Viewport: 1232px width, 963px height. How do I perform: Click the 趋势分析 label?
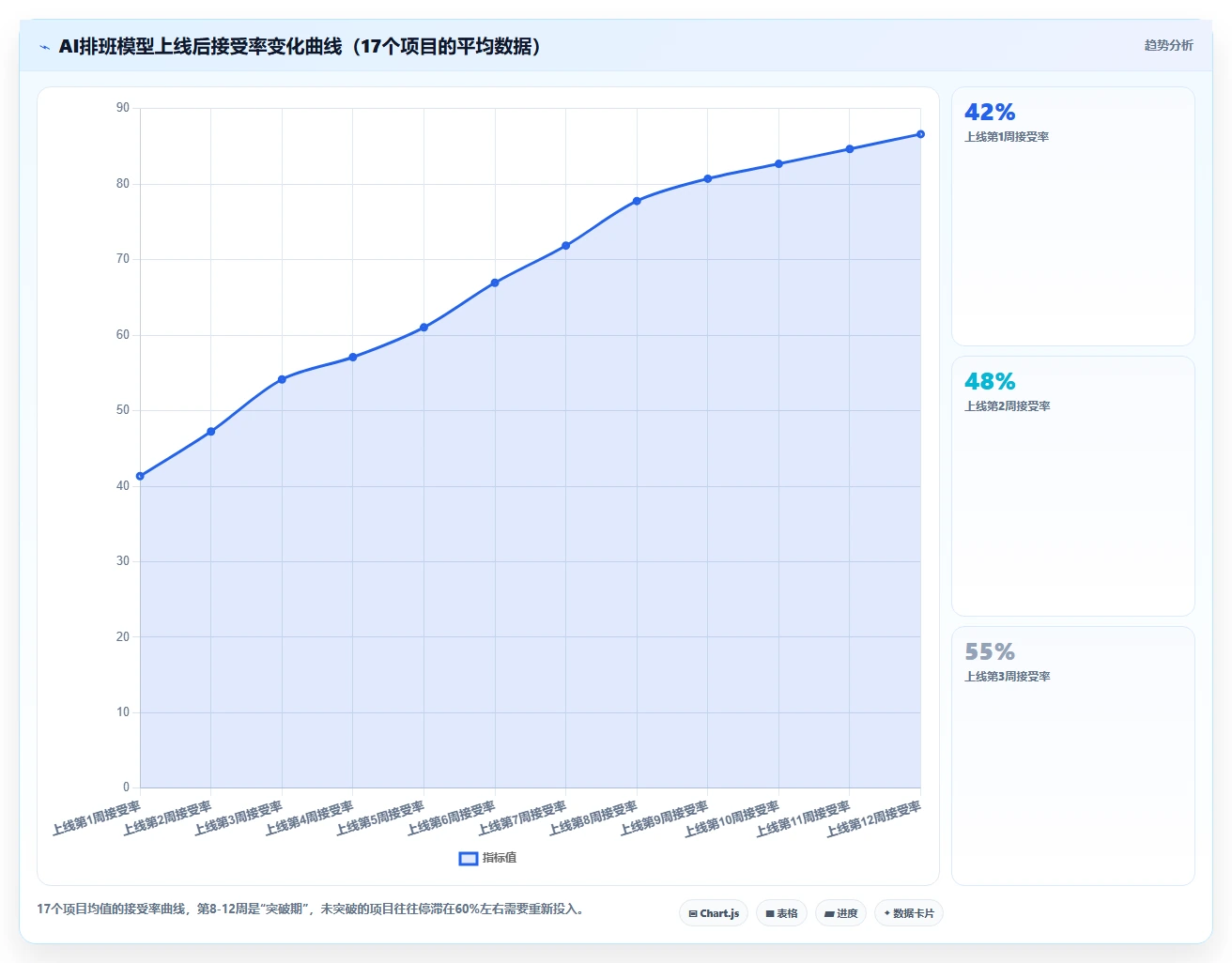[1168, 45]
